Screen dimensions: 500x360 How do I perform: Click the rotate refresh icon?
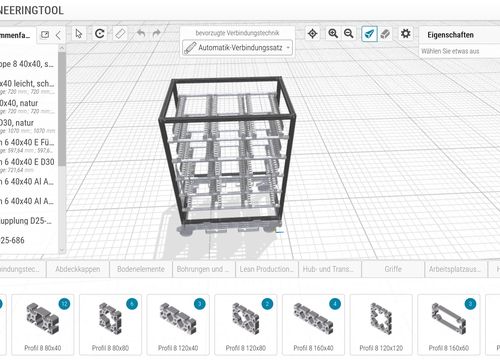pyautogui.click(x=100, y=34)
